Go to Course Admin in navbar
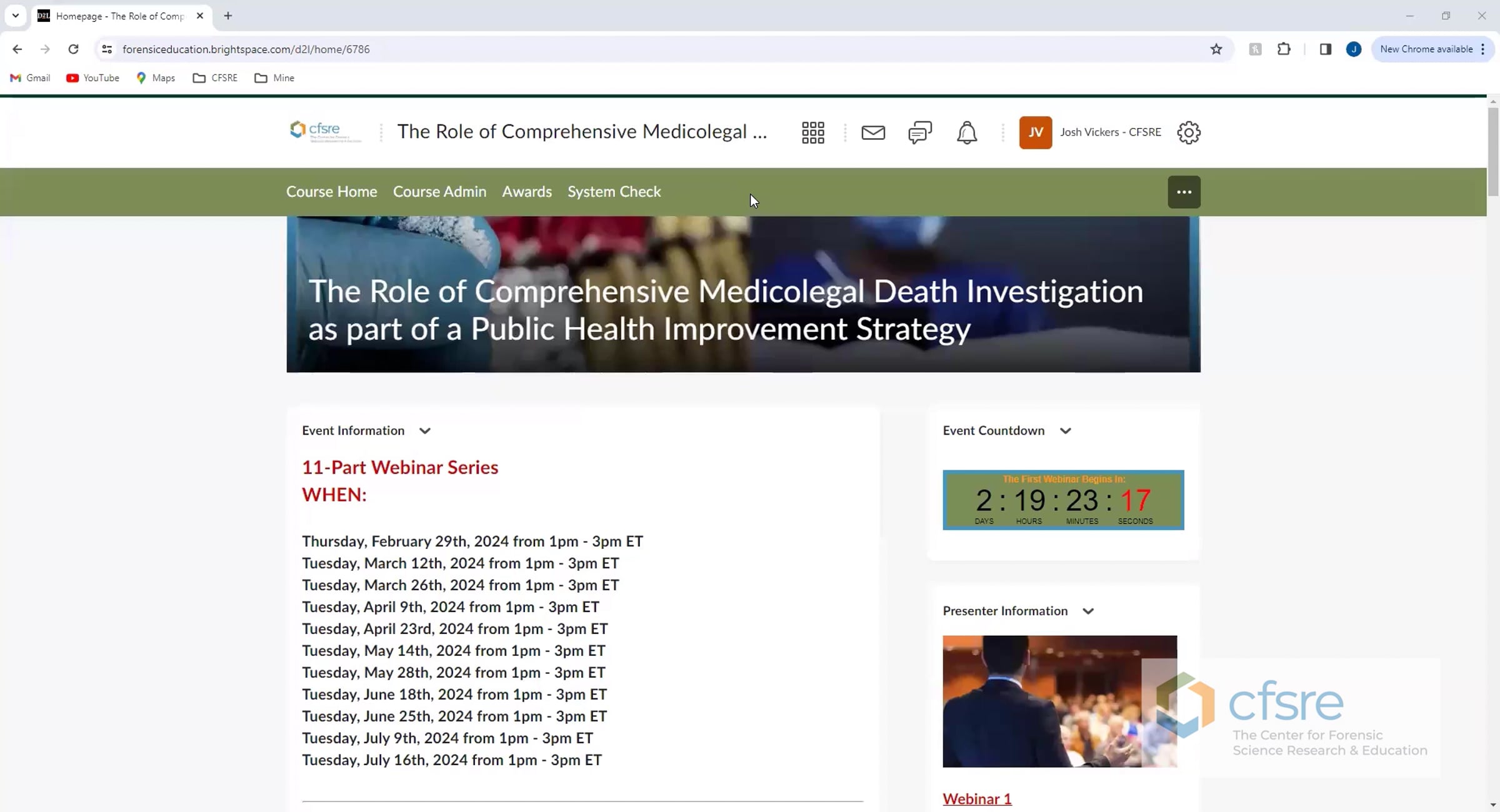The height and width of the screenshot is (812, 1500). pos(439,192)
